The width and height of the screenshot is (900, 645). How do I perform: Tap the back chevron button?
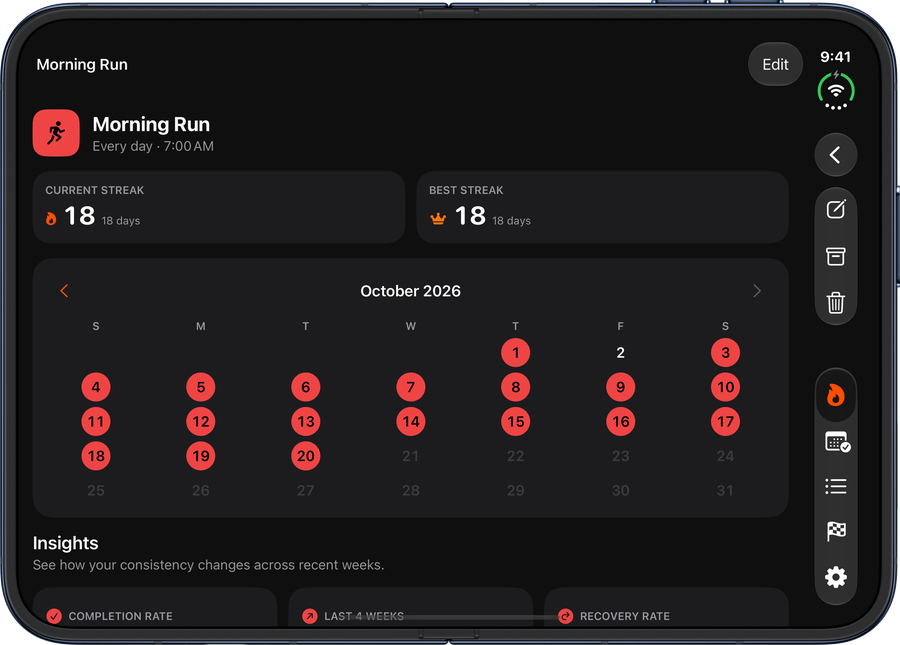835,155
